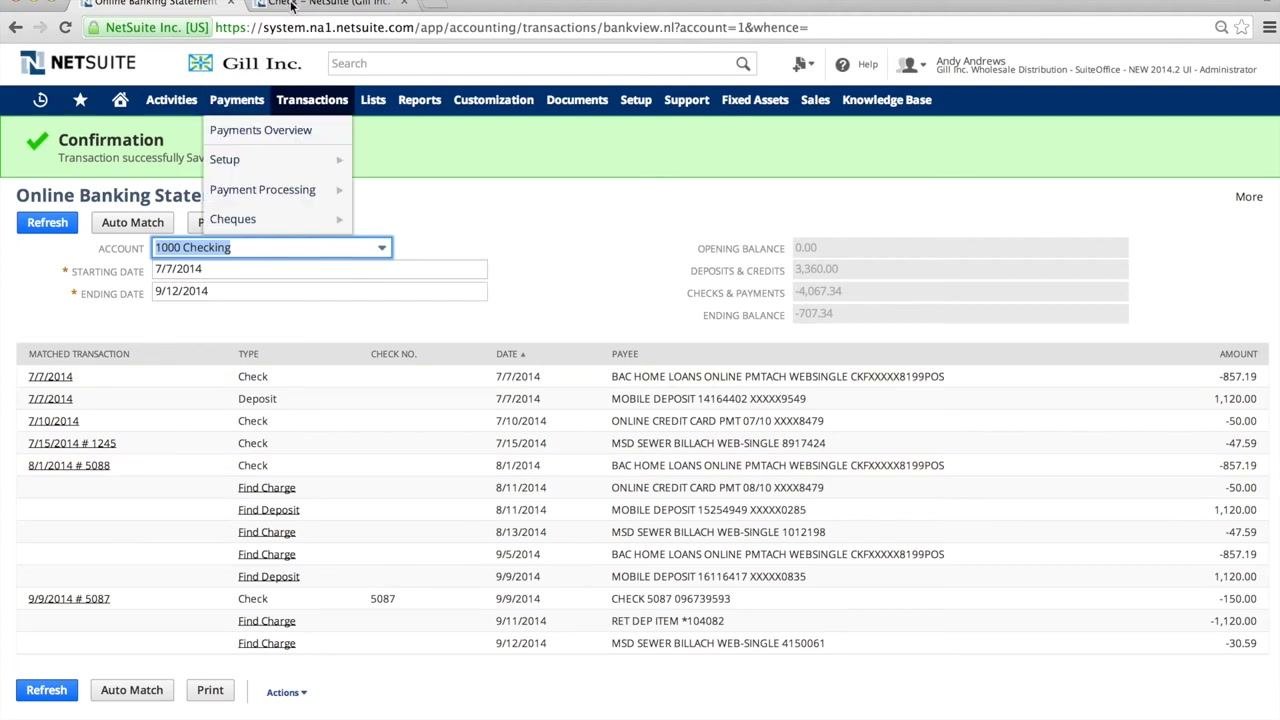Click the bottom Print button

[x=210, y=690]
